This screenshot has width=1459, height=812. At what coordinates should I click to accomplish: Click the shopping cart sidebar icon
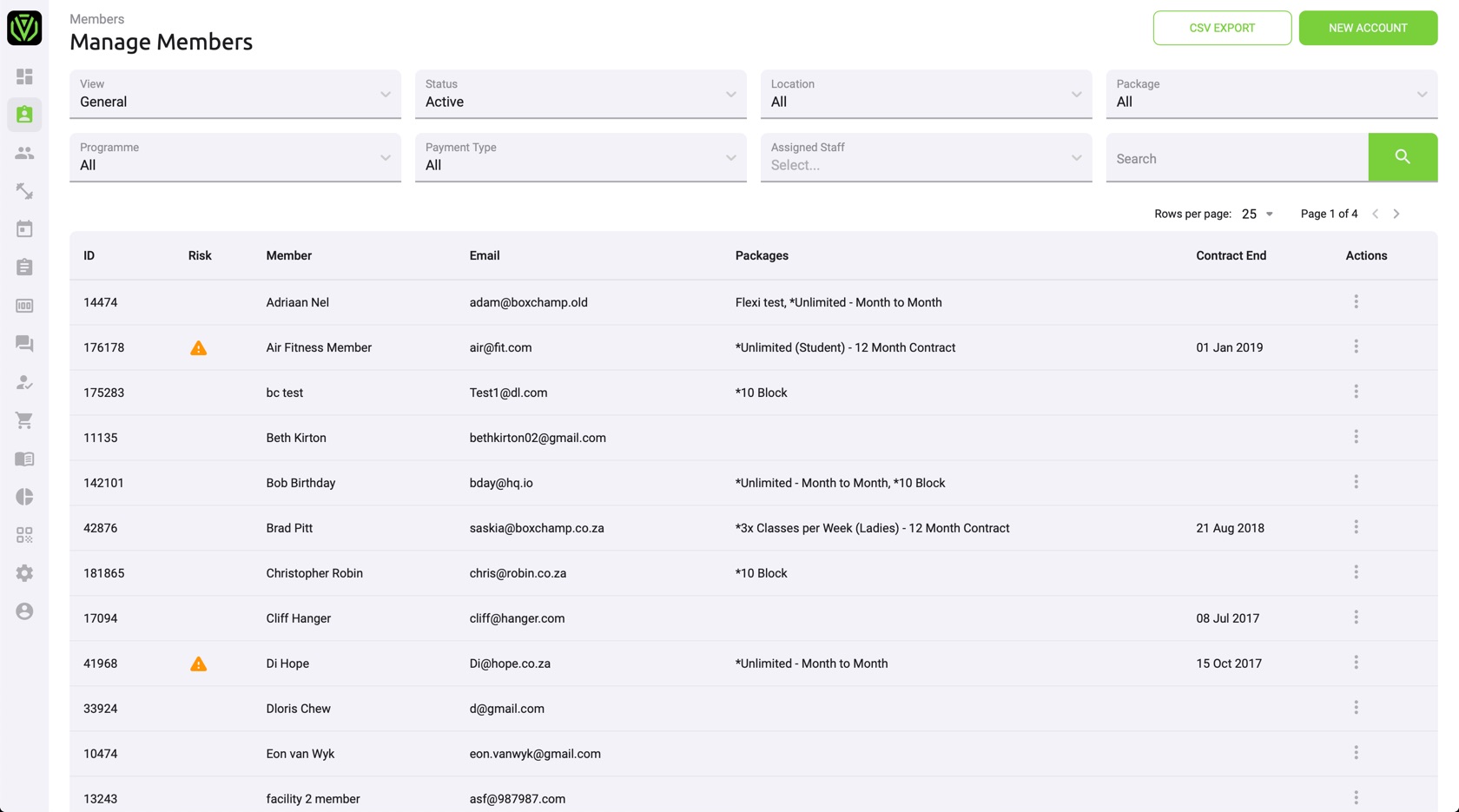point(24,420)
